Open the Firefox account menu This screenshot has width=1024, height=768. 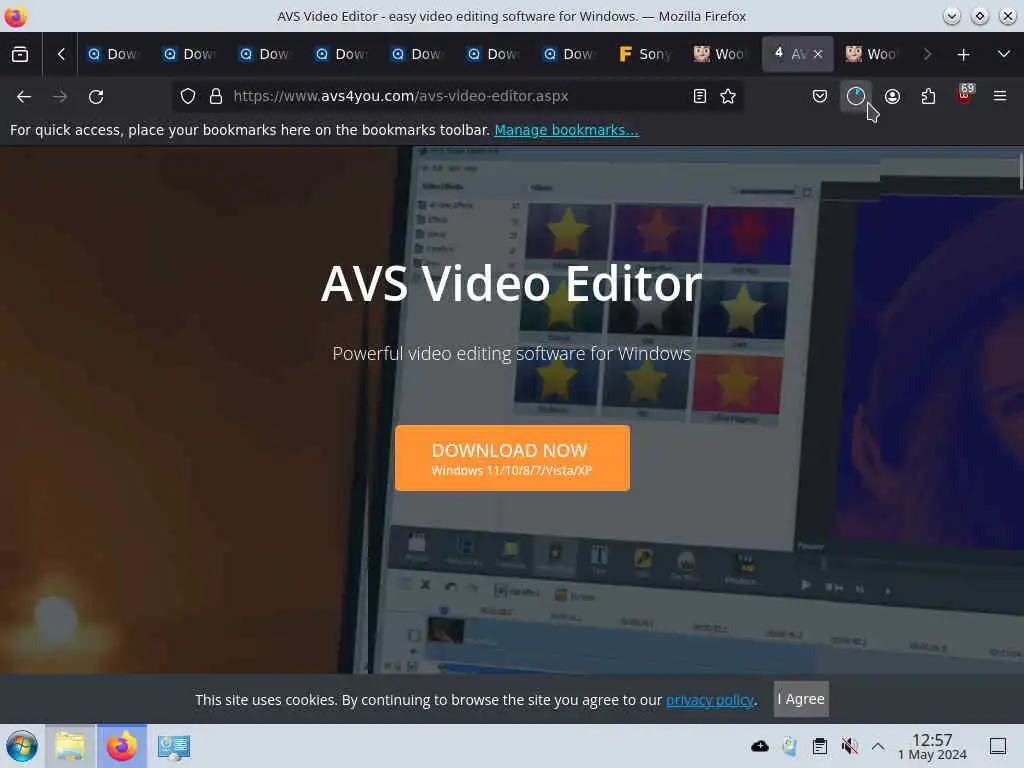click(892, 97)
